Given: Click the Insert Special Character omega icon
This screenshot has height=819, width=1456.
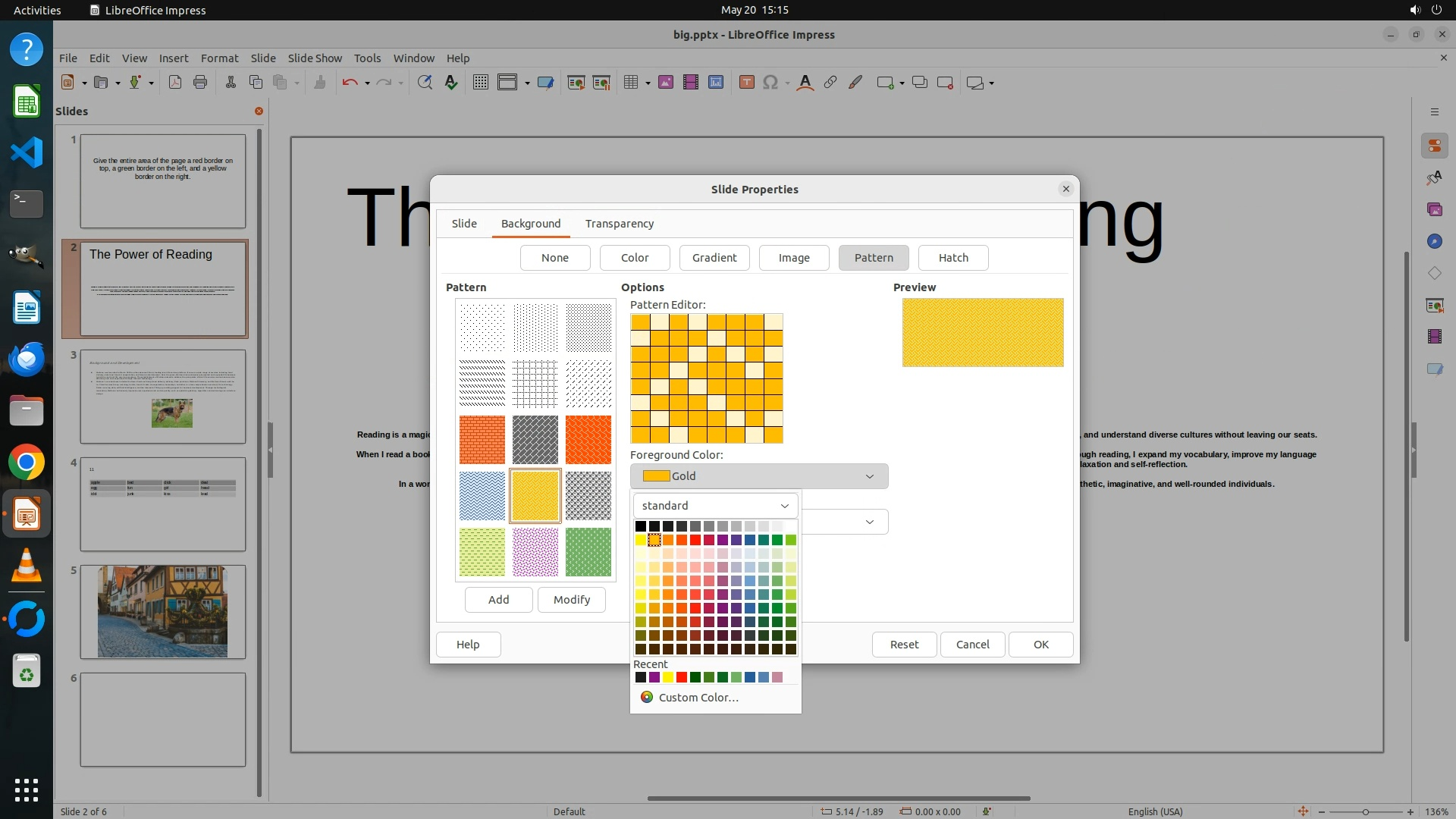Looking at the screenshot, I should tap(770, 83).
